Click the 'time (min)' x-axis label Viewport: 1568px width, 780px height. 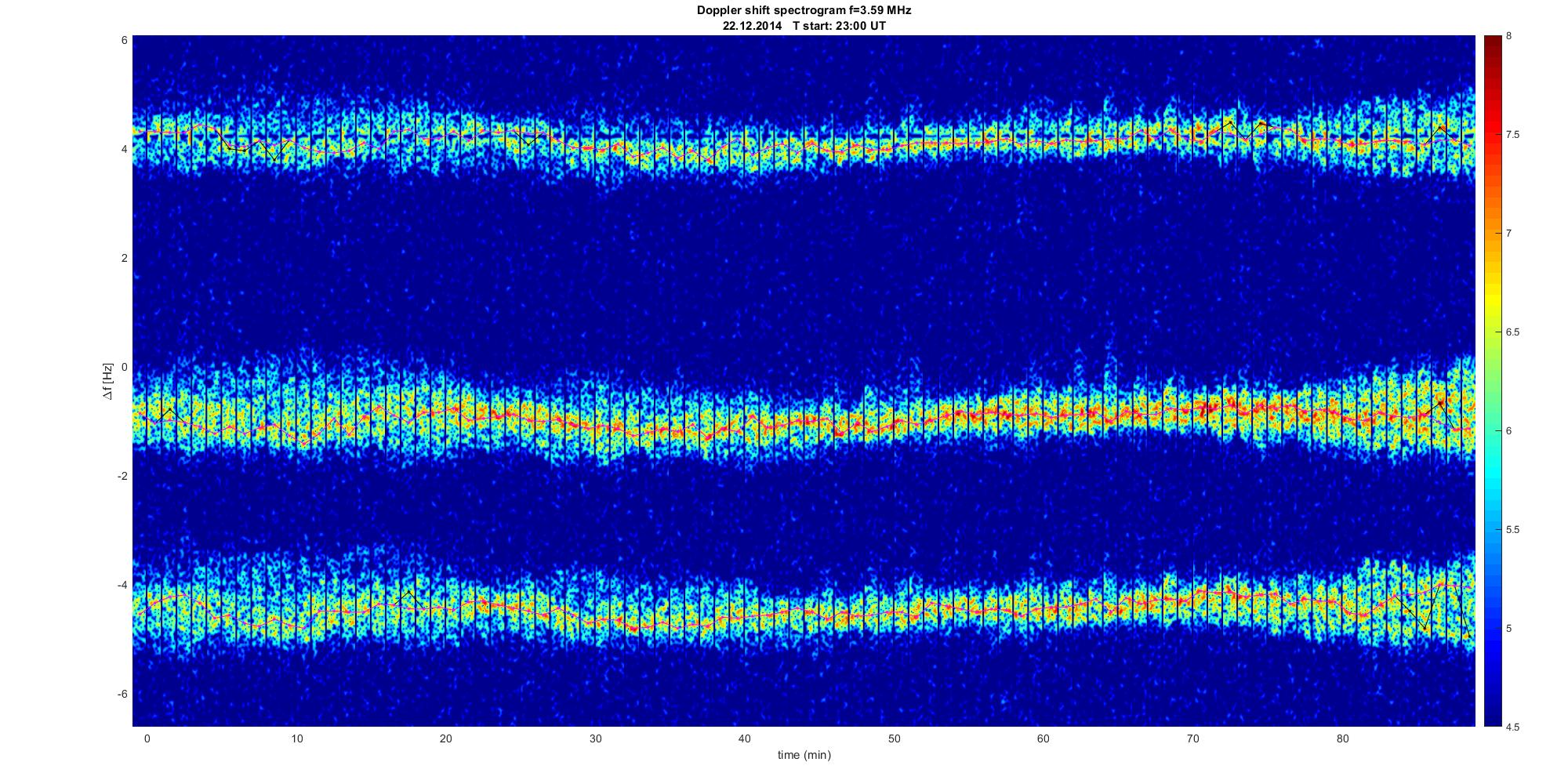804,755
